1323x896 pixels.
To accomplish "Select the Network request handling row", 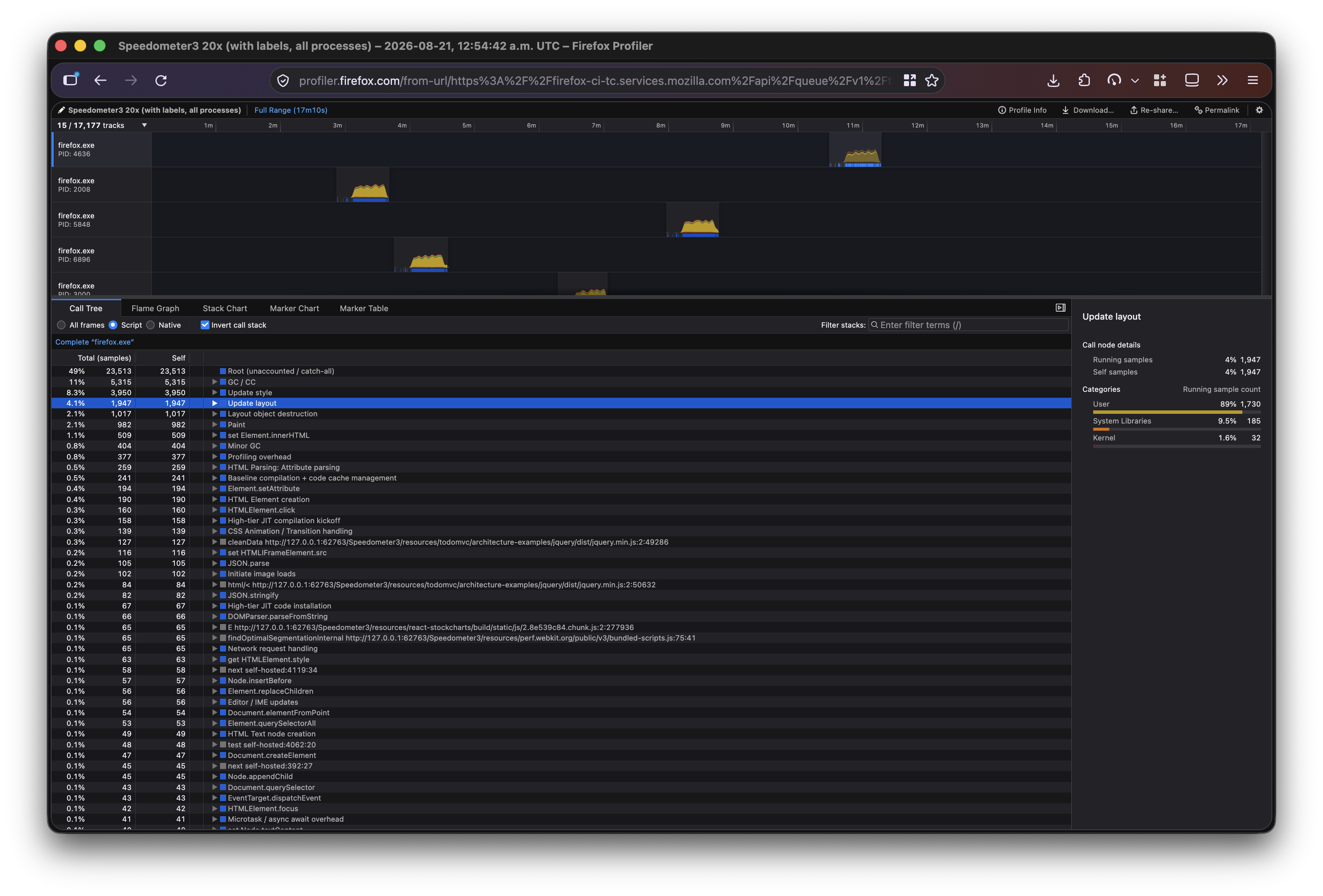I will click(x=561, y=649).
